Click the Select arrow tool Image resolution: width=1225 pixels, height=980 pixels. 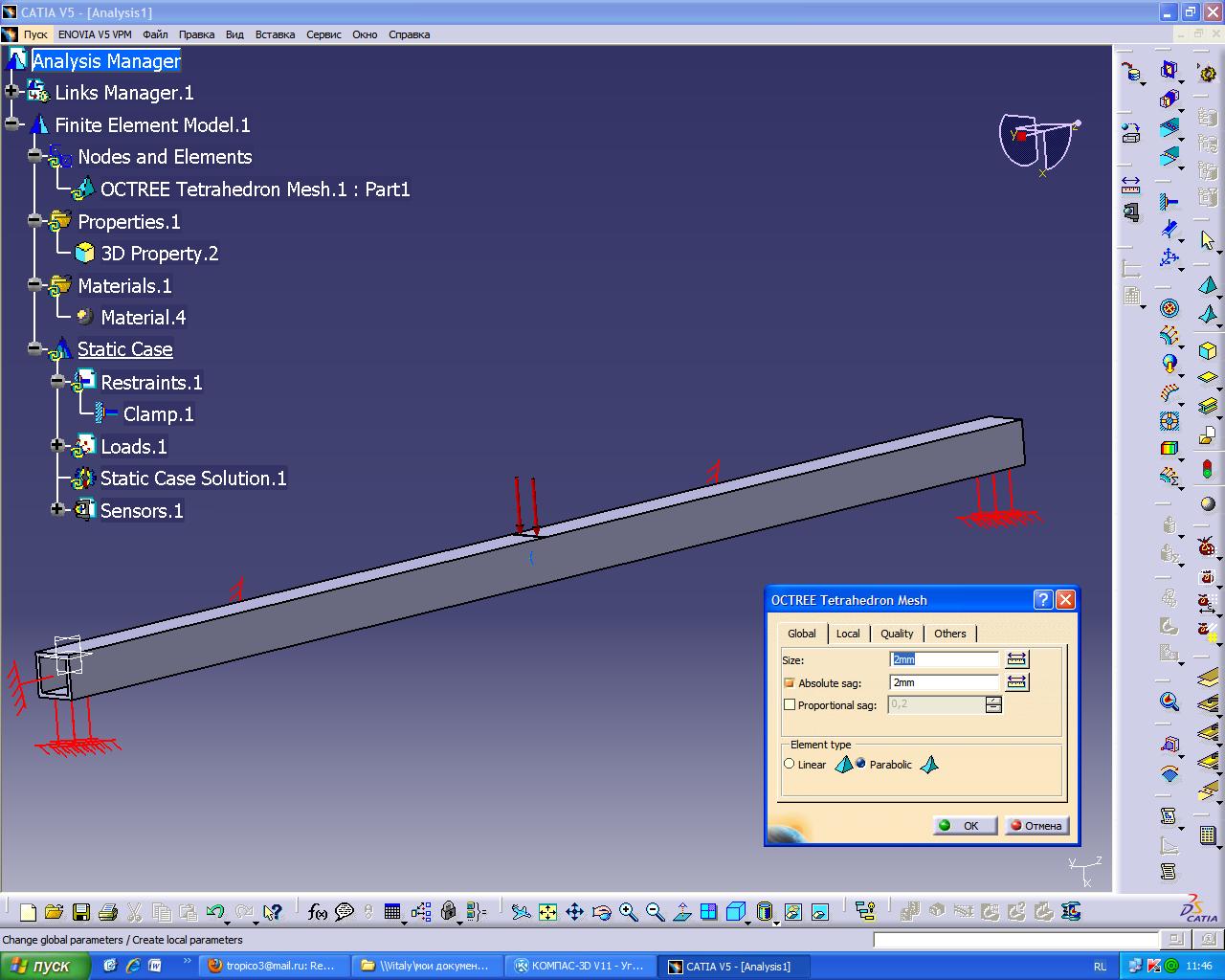pyautogui.click(x=1208, y=240)
